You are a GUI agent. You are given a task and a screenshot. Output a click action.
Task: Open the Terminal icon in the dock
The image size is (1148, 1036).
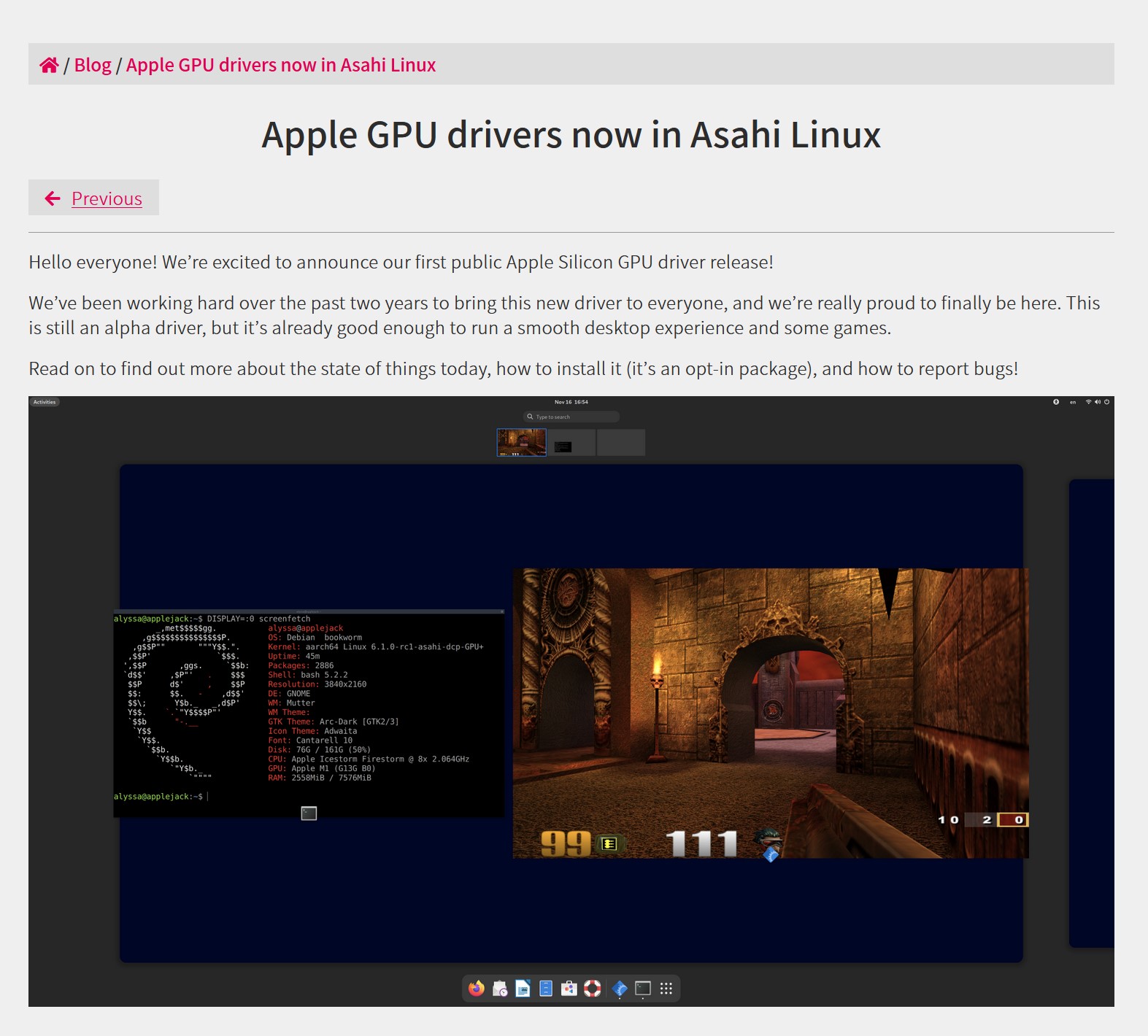point(643,989)
